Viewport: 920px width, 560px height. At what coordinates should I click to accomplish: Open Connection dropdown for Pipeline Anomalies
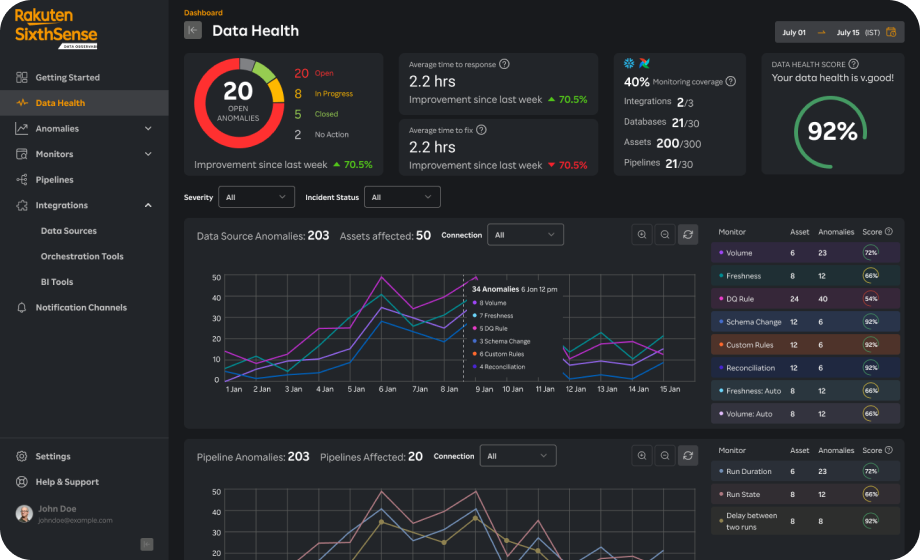pyautogui.click(x=518, y=456)
